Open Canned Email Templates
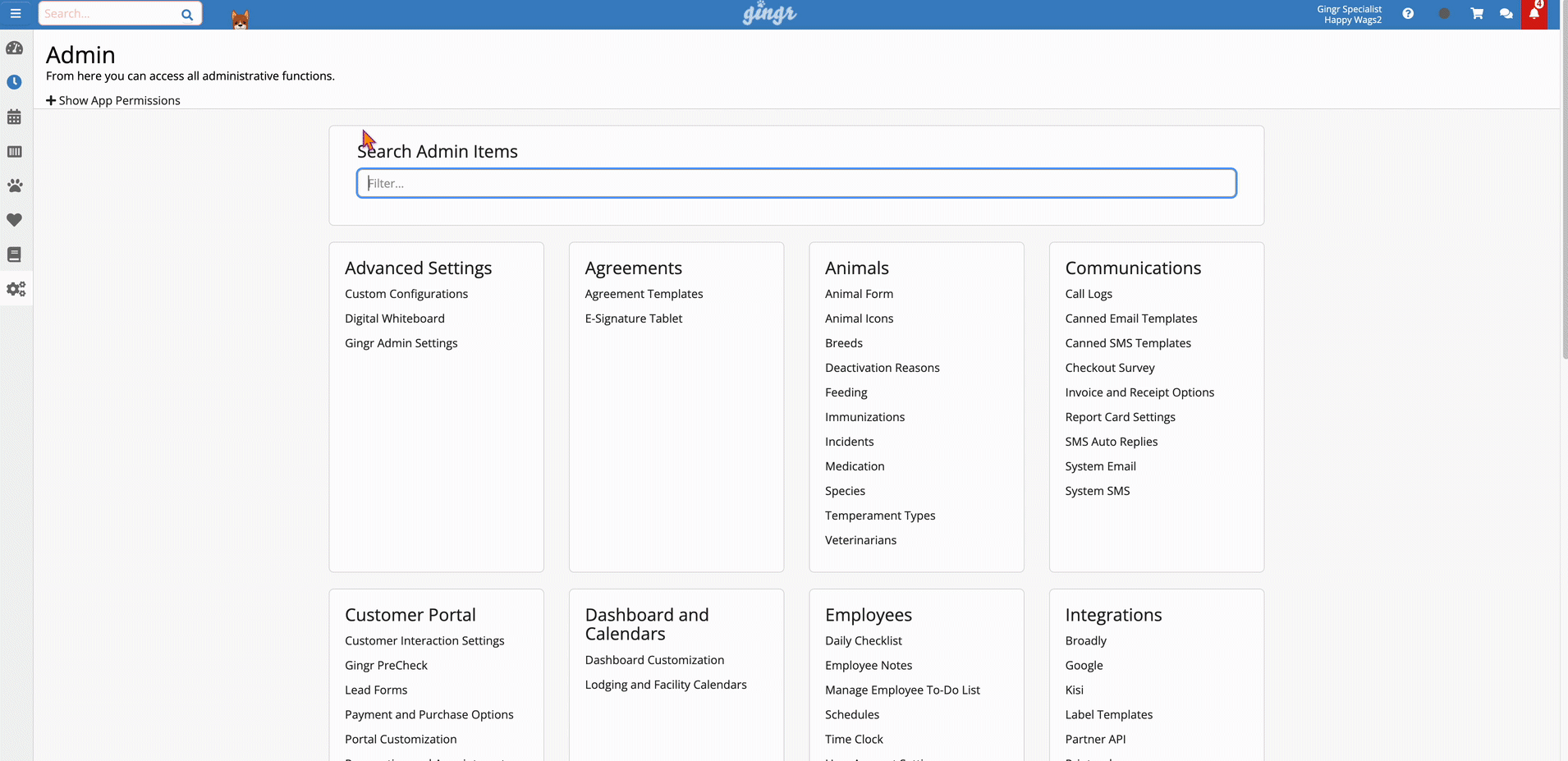 [1130, 319]
